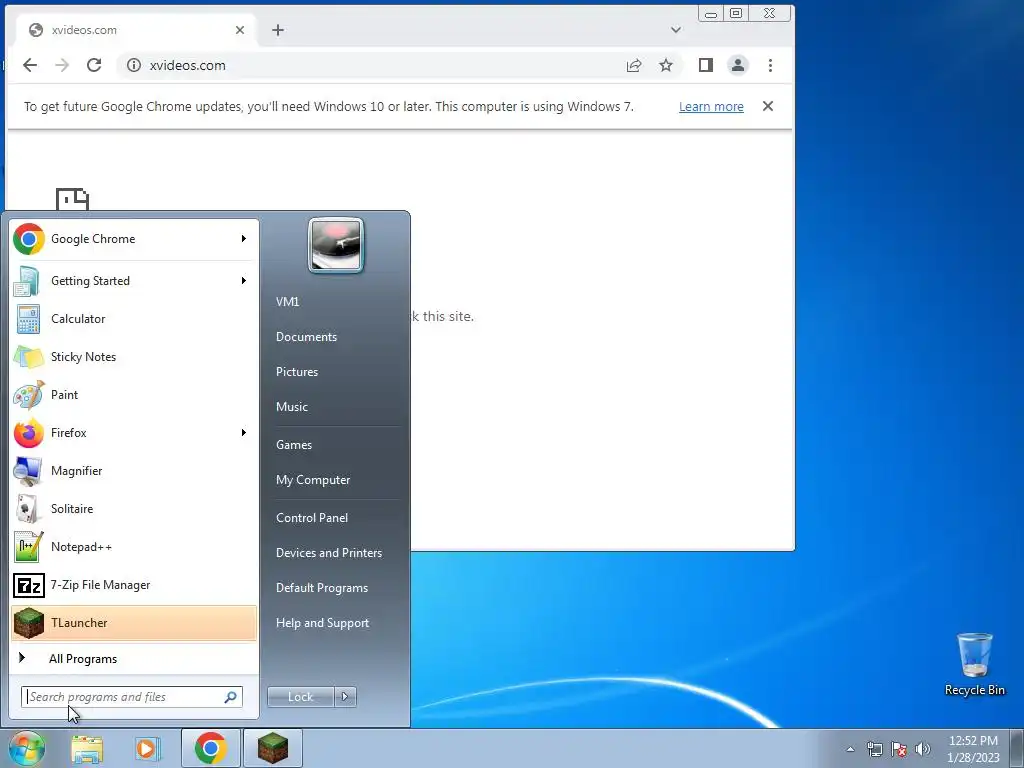The height and width of the screenshot is (768, 1024).
Task: Open a new Chrome tab
Action: tap(278, 30)
